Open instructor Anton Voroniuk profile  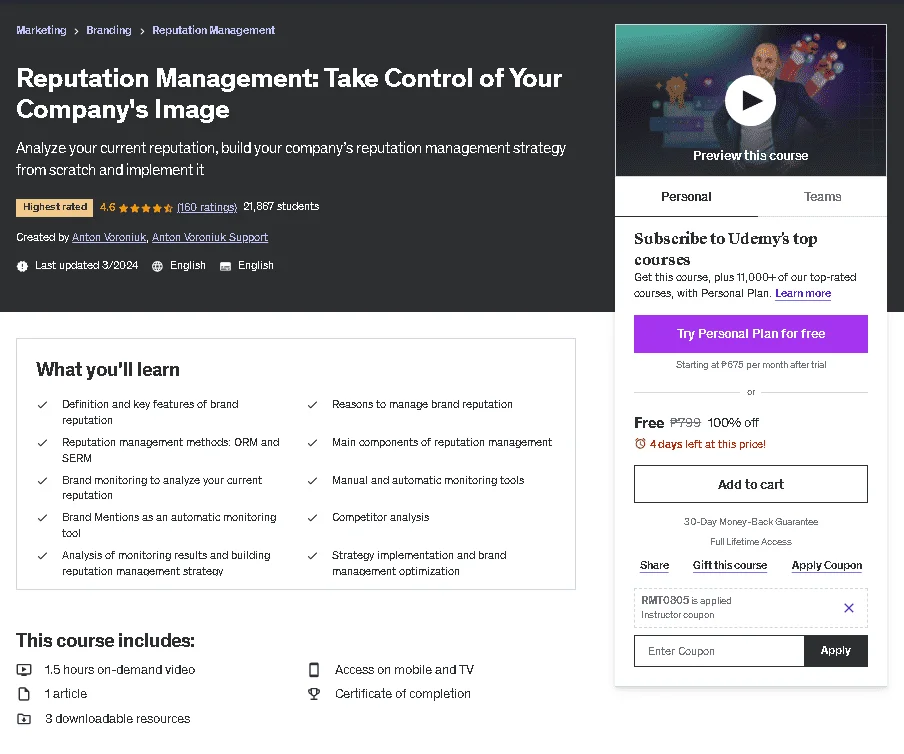pyautogui.click(x=109, y=237)
